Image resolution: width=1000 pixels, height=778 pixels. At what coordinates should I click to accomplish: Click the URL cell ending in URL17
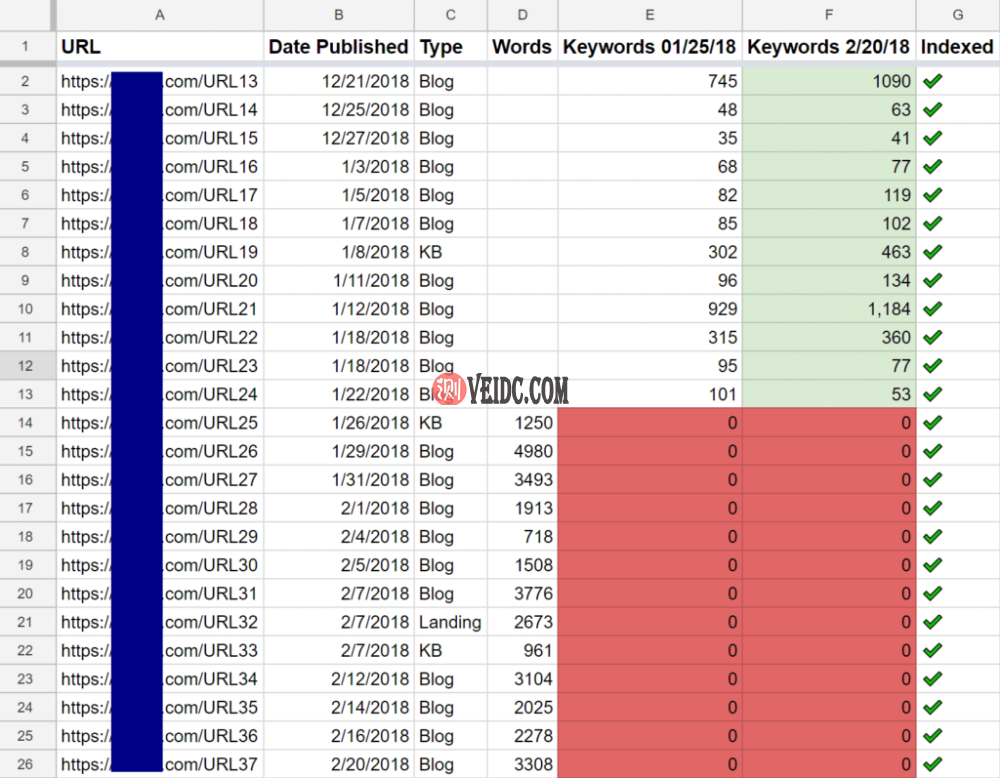pyautogui.click(x=160, y=195)
